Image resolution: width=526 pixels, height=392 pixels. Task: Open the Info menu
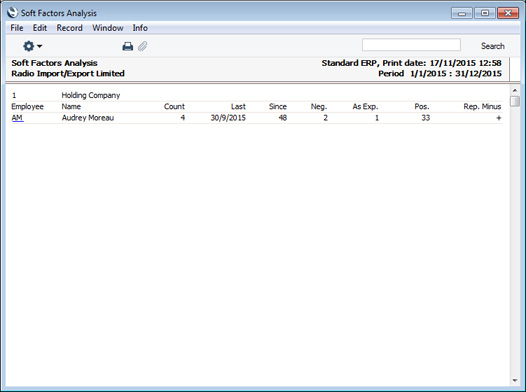click(x=140, y=28)
